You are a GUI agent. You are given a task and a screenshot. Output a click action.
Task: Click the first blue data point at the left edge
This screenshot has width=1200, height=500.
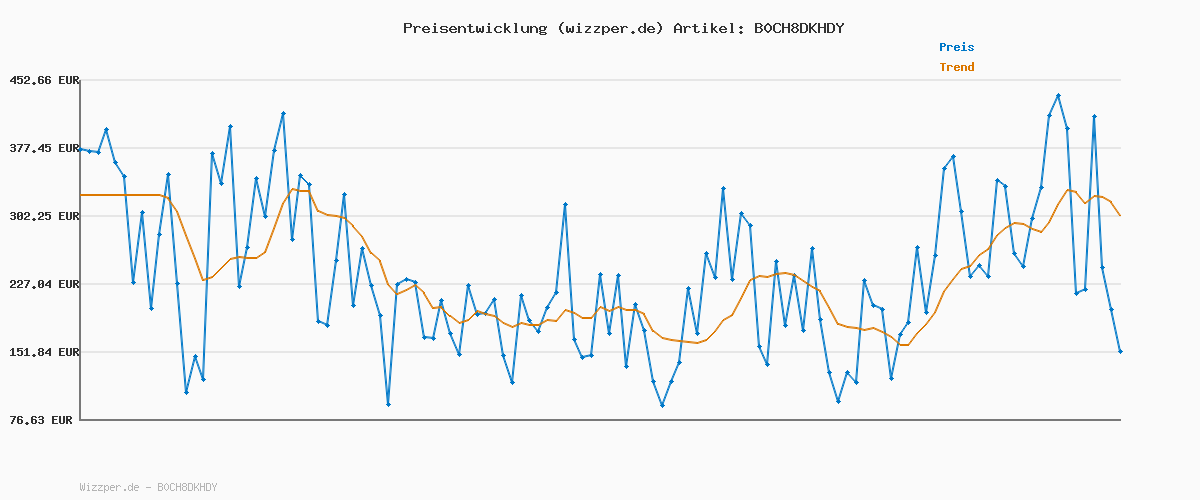(x=81, y=149)
